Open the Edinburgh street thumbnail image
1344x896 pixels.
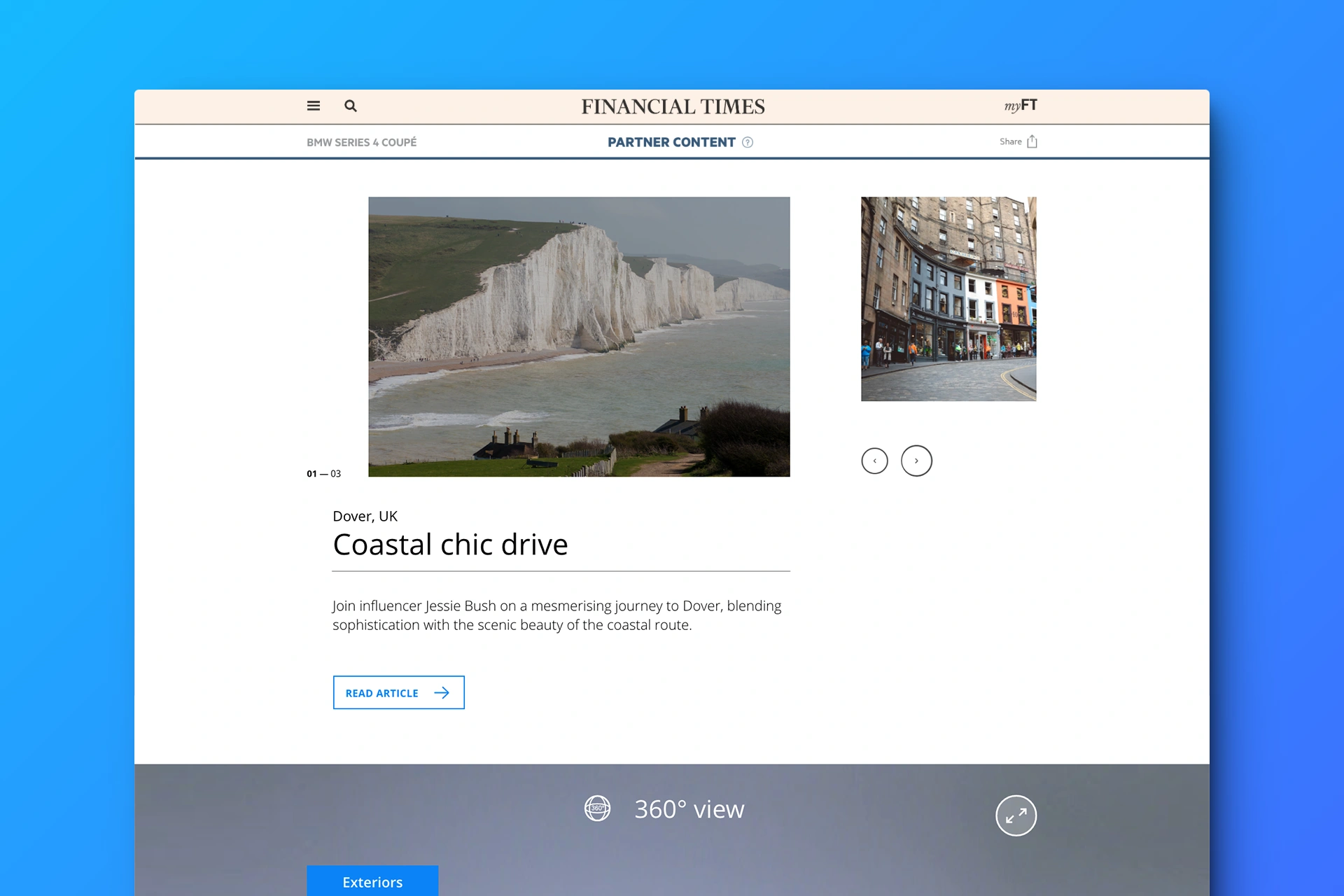948,299
